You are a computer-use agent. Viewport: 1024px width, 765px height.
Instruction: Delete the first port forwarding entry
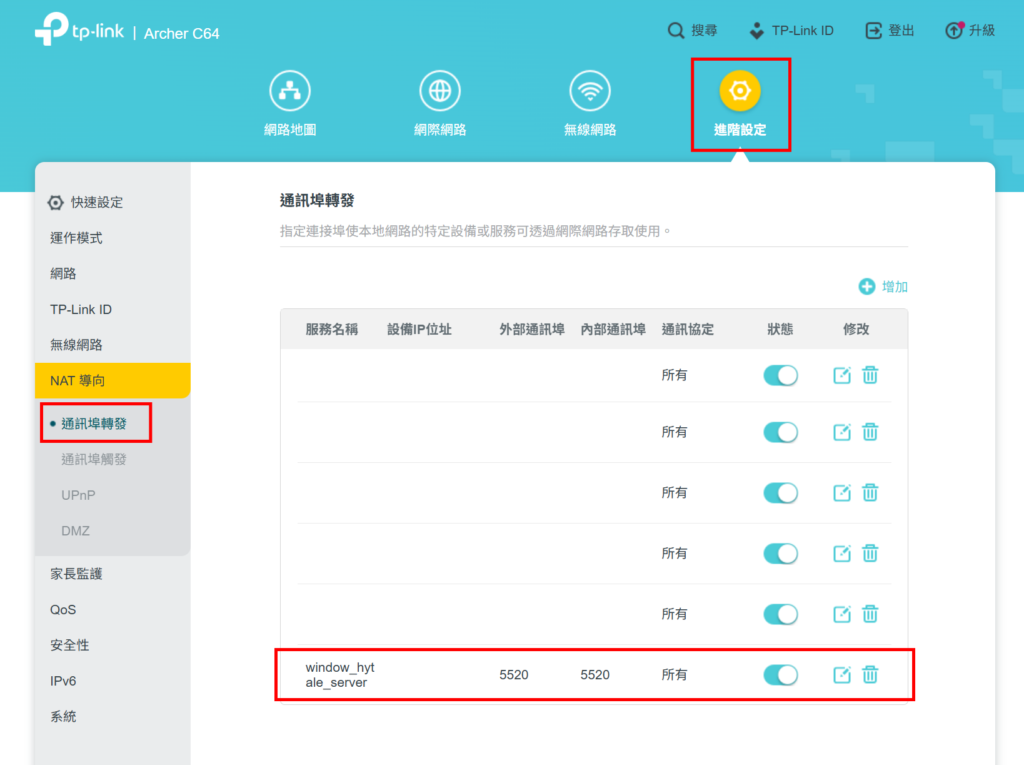pos(871,375)
